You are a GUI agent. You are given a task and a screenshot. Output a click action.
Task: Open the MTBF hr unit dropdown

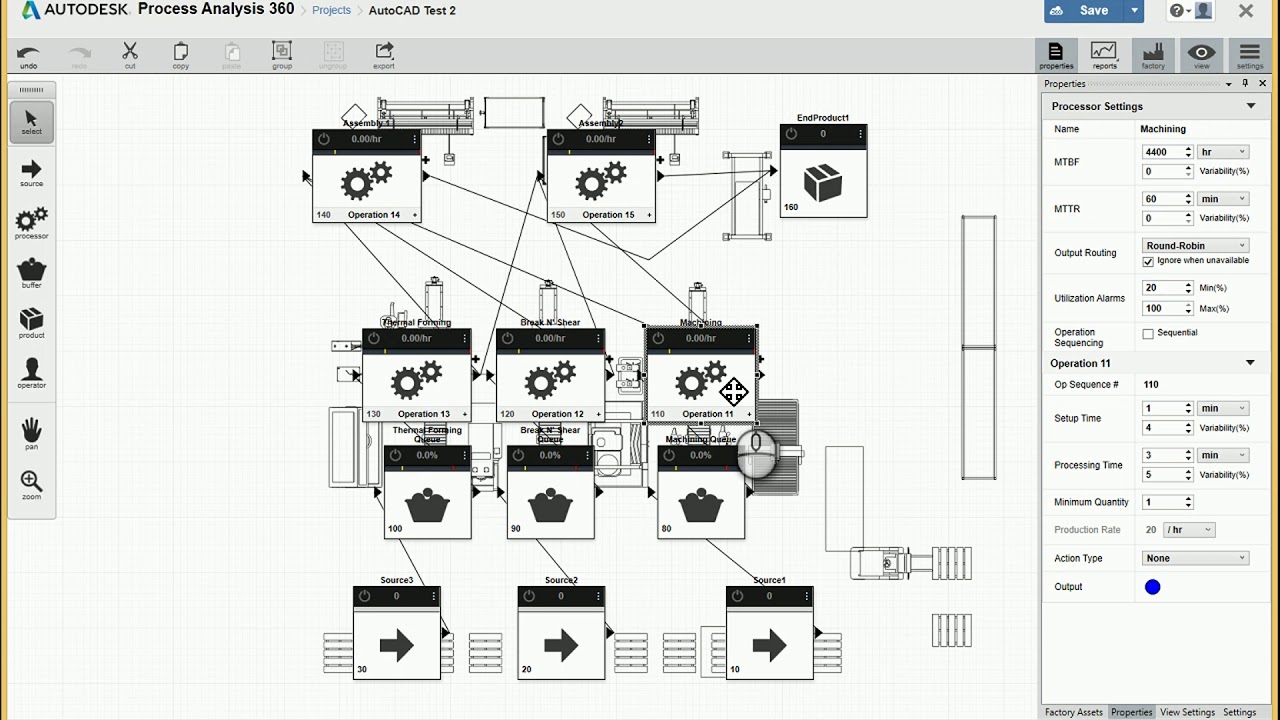[x=1223, y=152]
